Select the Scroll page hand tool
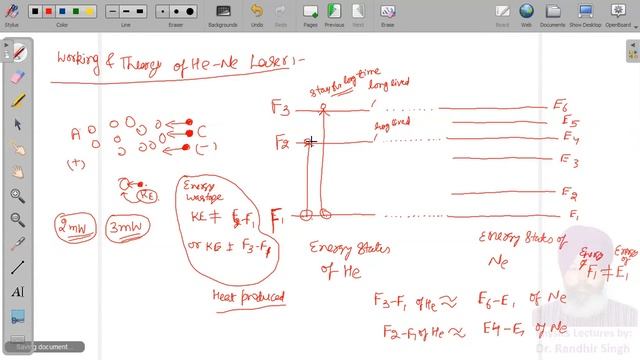This screenshot has width=640, height=360. (x=18, y=172)
